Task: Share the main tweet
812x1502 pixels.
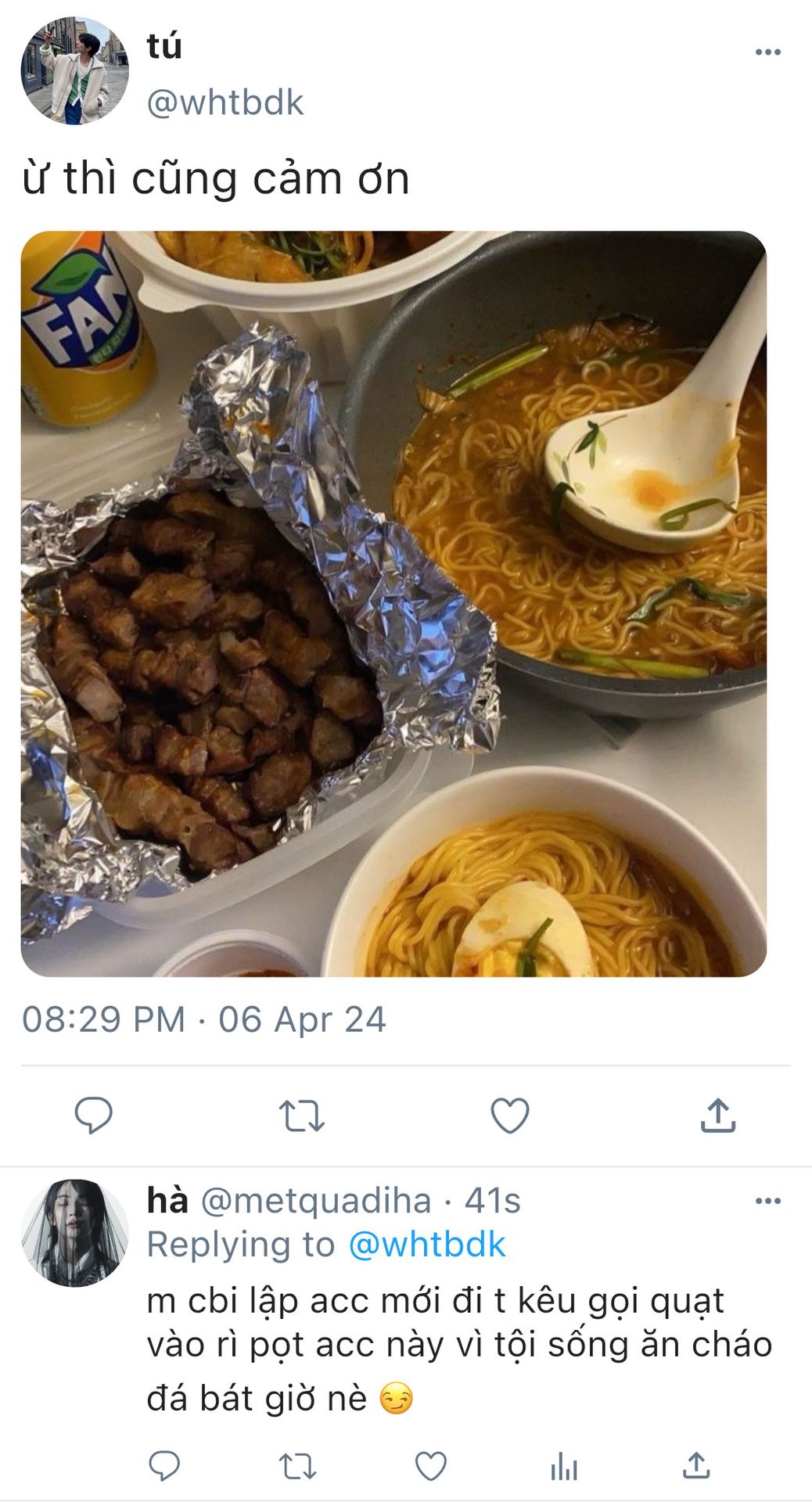Action: [718, 1116]
